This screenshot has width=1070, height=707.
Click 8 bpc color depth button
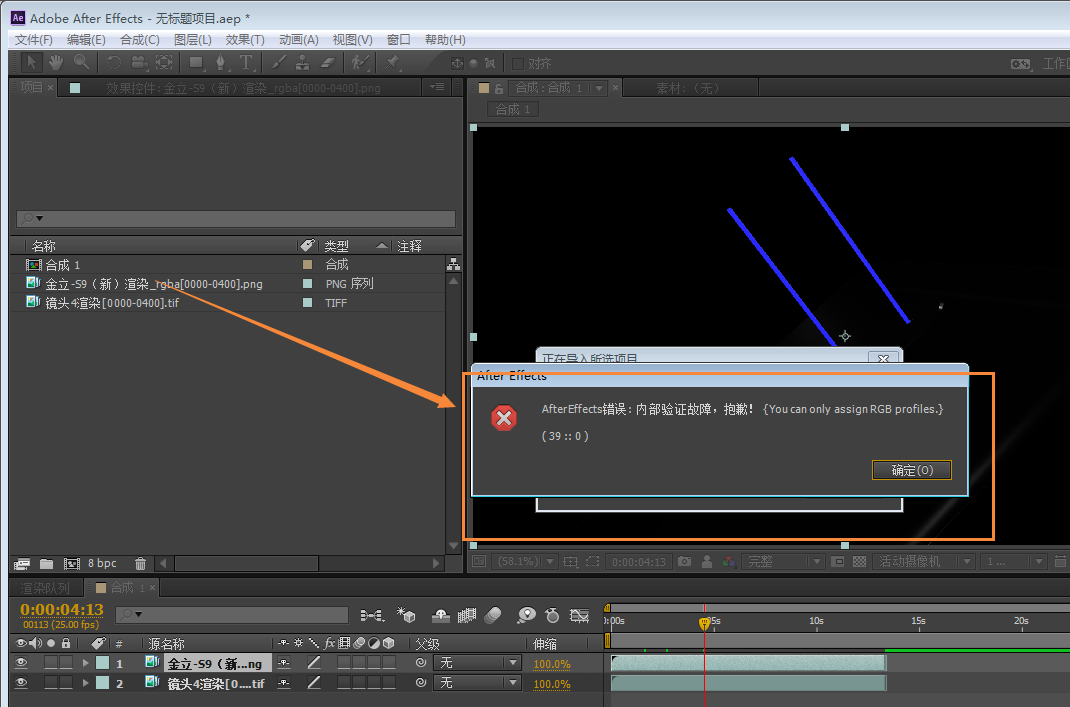(x=102, y=564)
